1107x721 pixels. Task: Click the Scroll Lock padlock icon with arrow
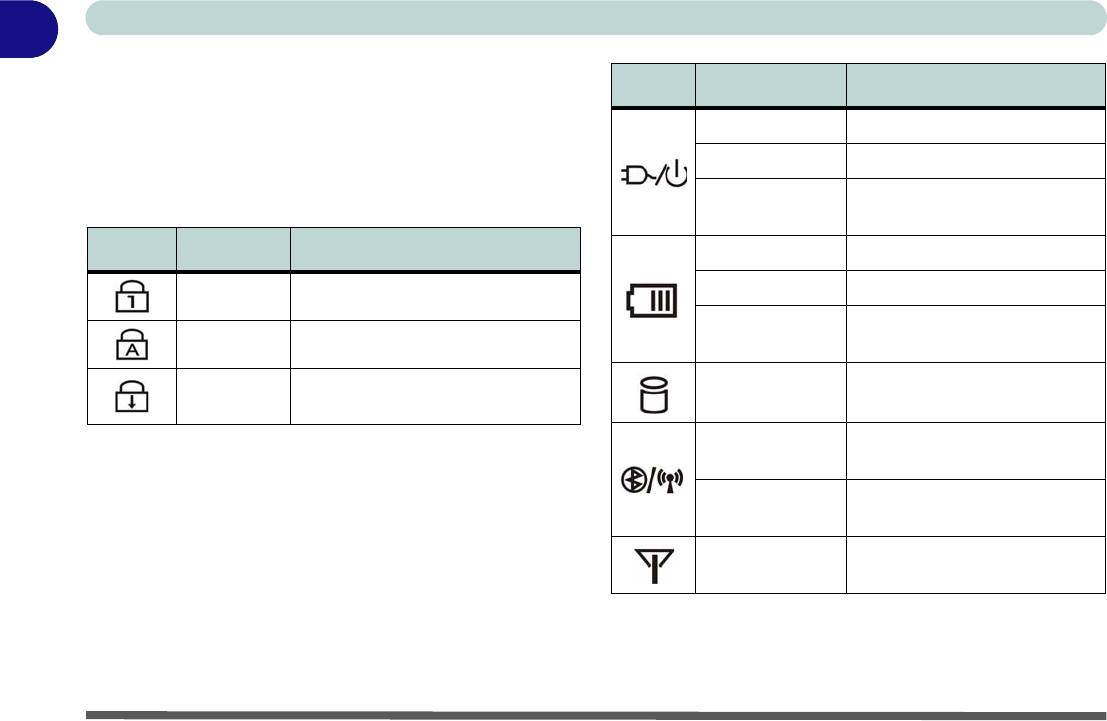[132, 397]
